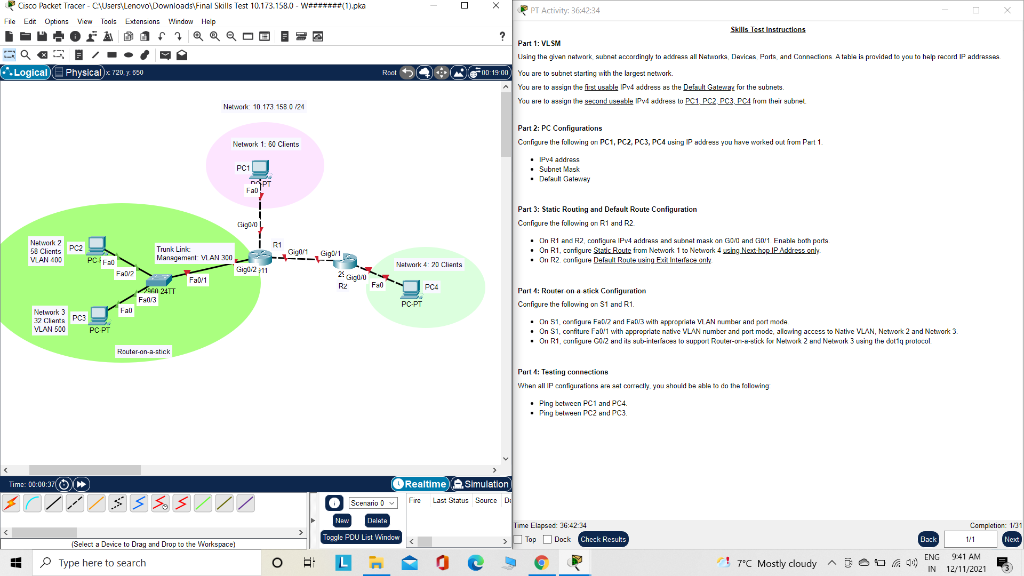Select router R1 in topology
The image size is (1024, 576).
[260, 258]
